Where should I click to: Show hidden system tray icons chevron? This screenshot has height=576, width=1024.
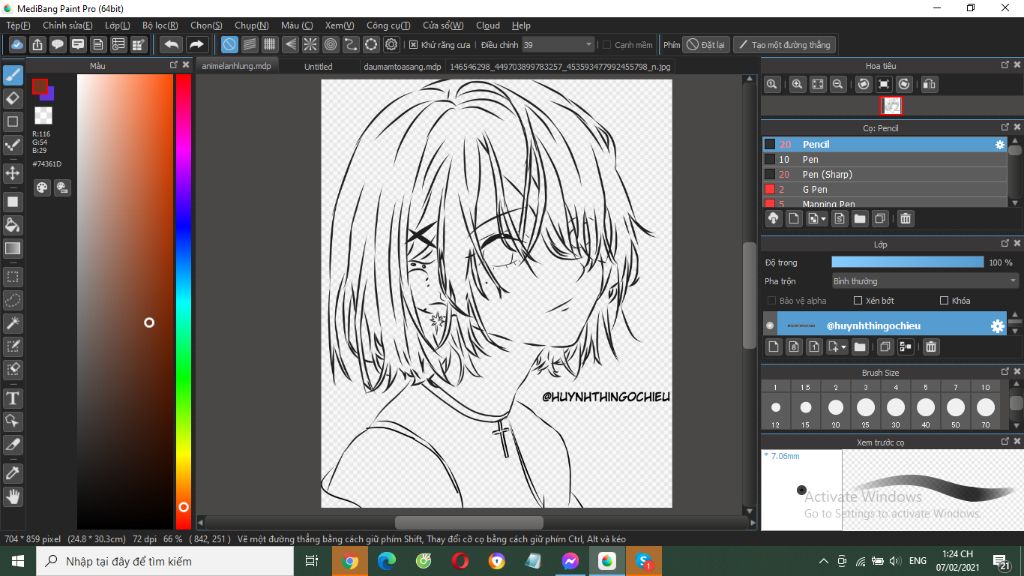click(824, 561)
